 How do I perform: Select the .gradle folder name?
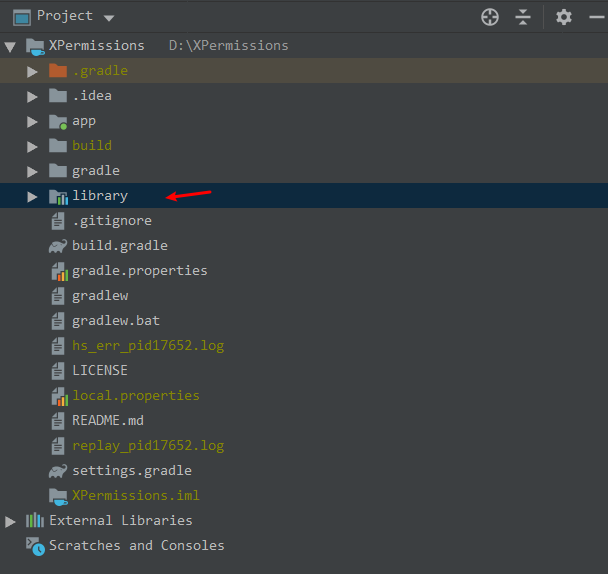point(100,71)
